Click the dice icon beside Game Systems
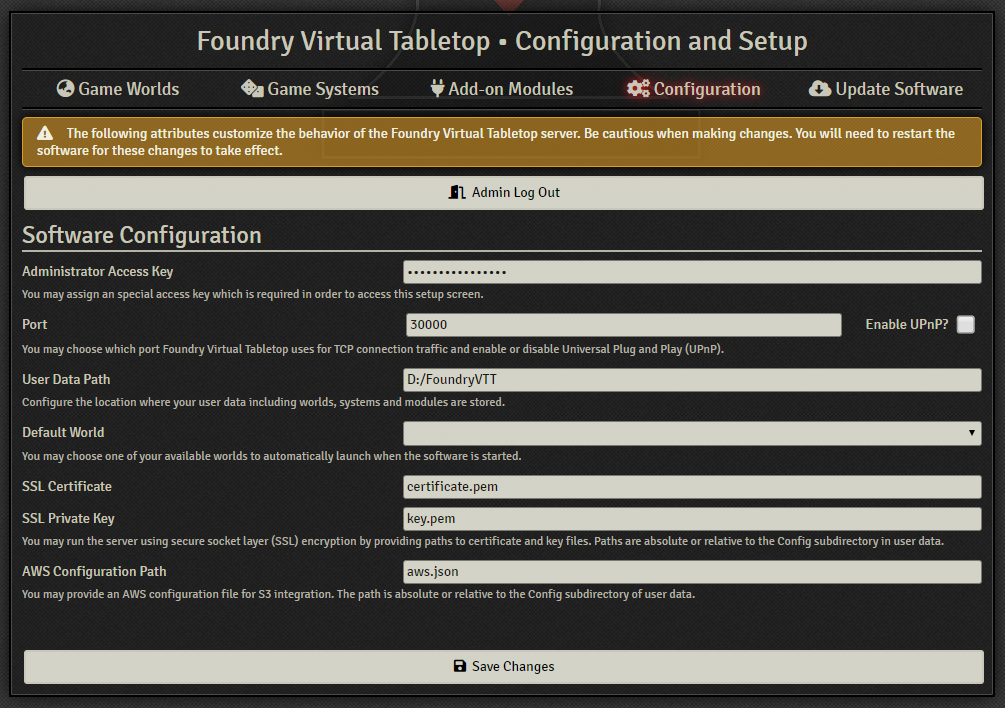1005x708 pixels. pos(252,88)
